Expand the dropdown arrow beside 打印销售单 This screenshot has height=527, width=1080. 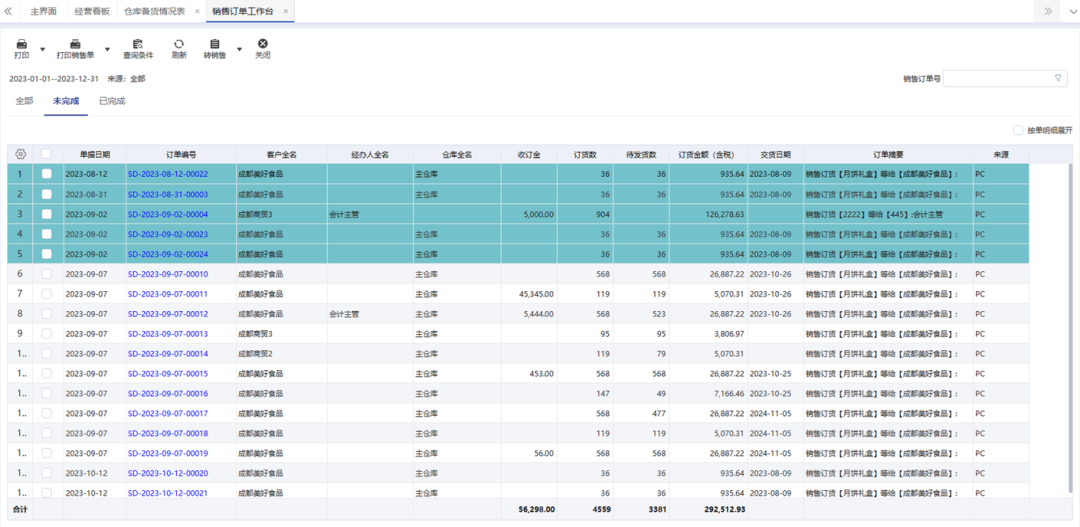(x=107, y=49)
